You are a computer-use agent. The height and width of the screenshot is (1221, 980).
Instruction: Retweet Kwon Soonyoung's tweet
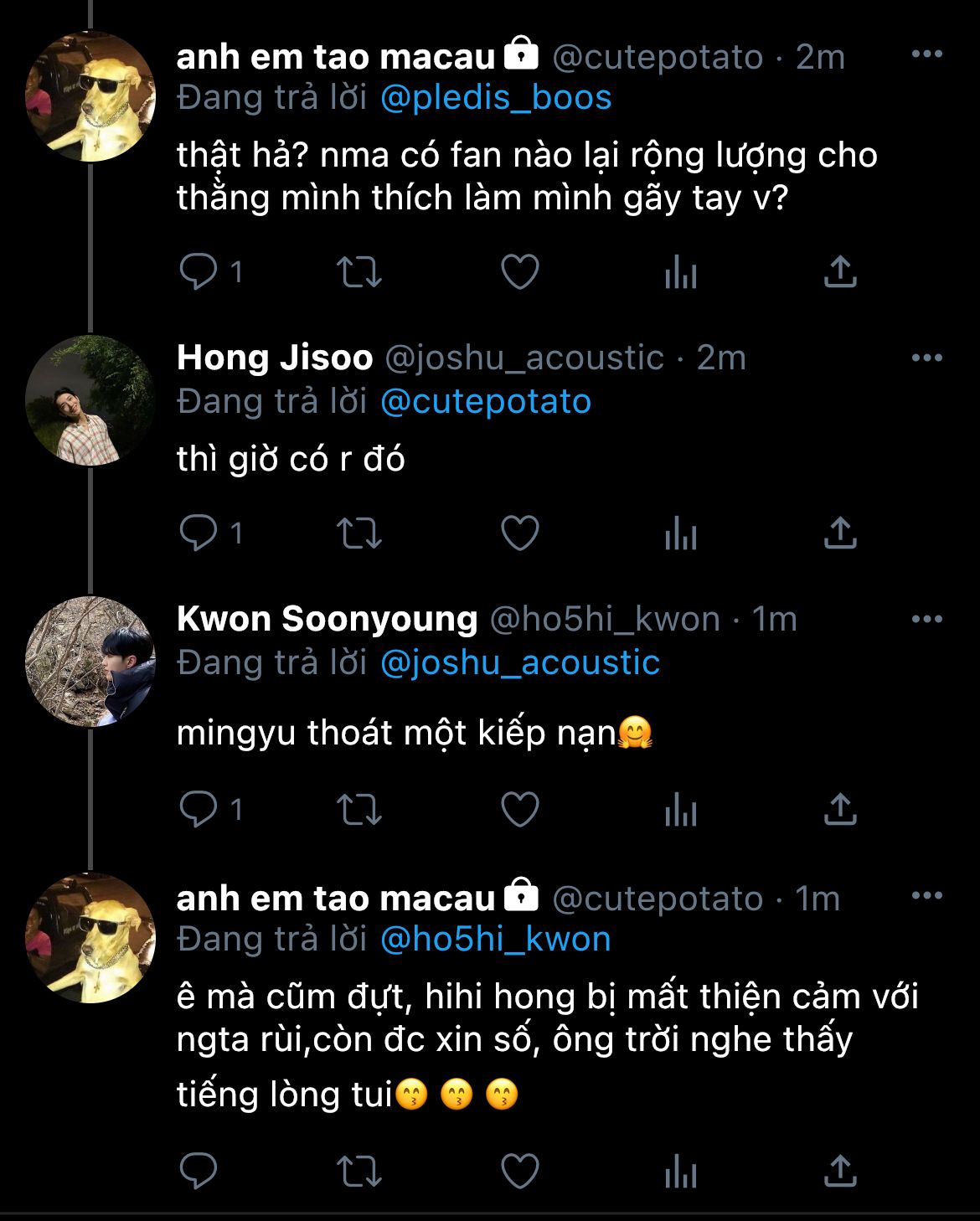(x=358, y=809)
